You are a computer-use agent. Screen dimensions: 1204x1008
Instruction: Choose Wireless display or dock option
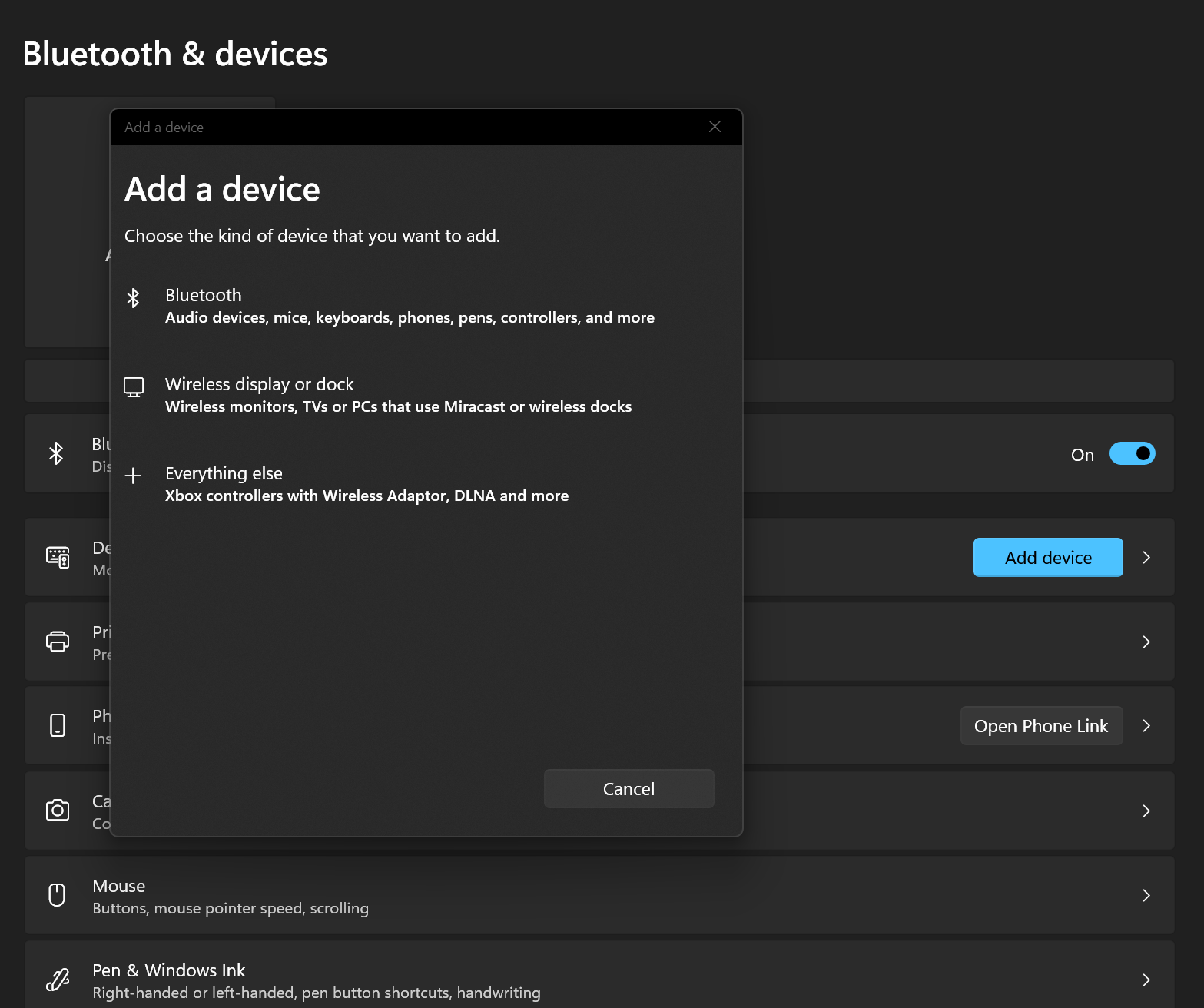[x=426, y=395]
